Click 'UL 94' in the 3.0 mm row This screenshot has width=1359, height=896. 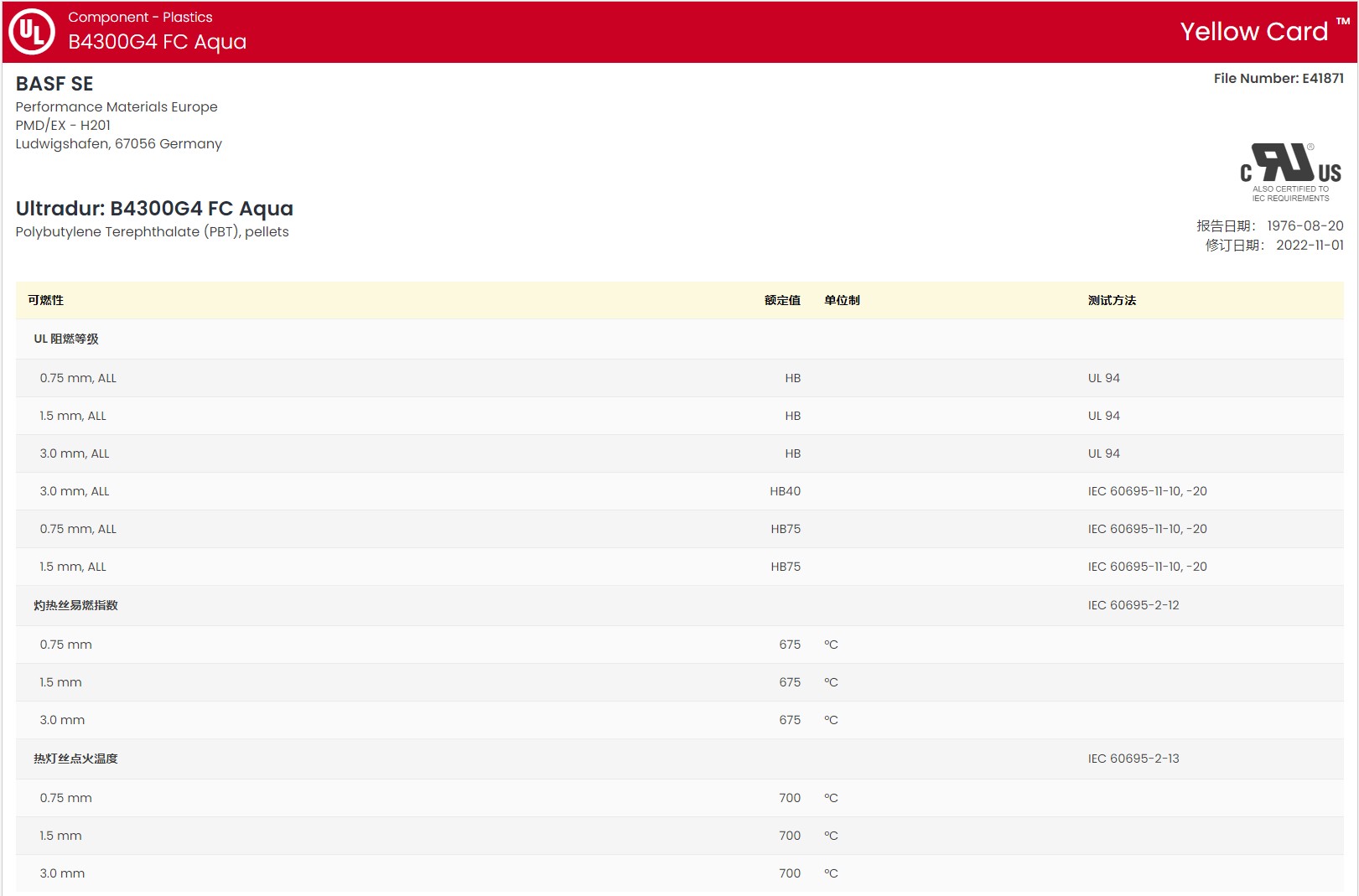1103,453
